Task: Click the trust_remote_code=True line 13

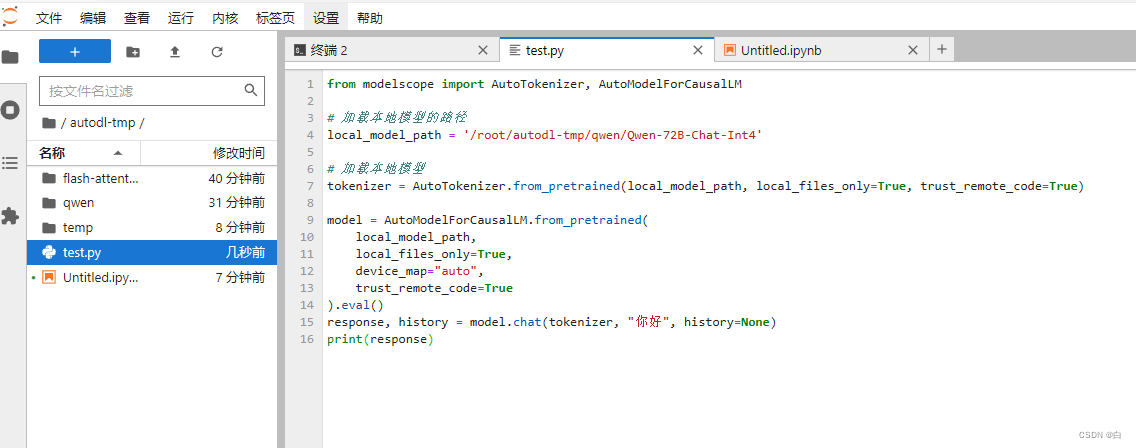Action: pyautogui.click(x=434, y=288)
